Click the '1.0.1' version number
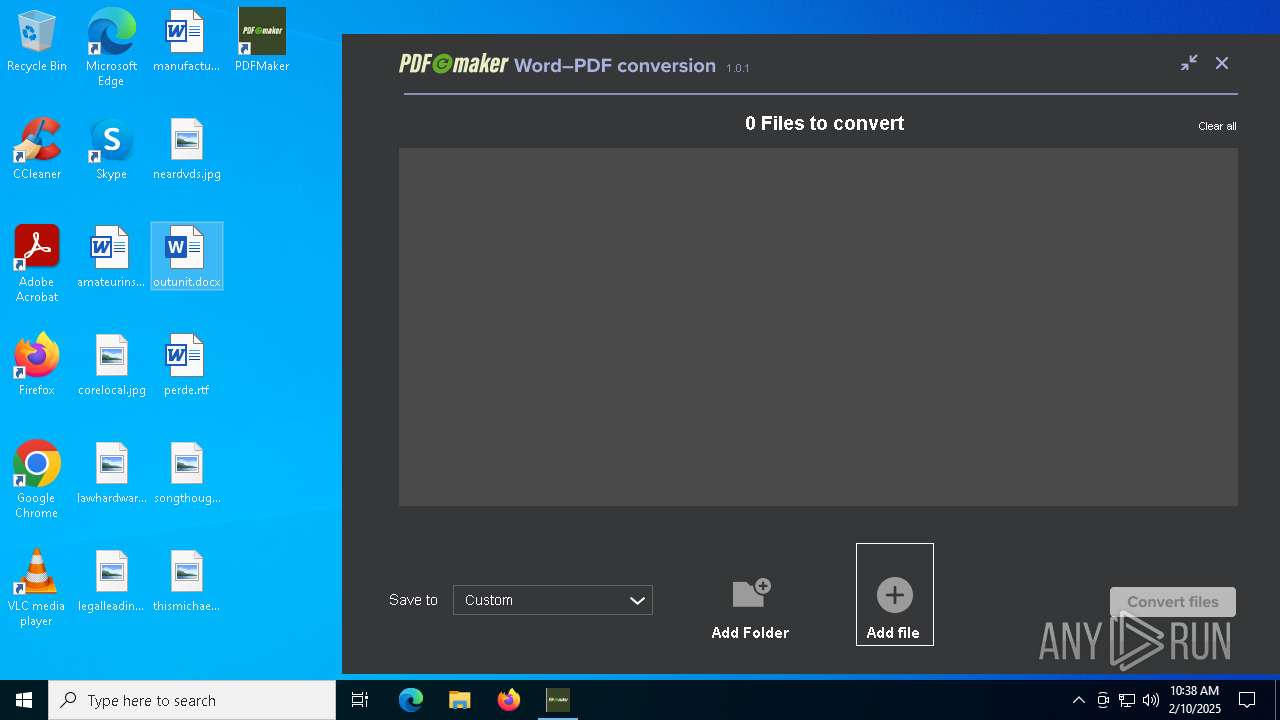The image size is (1280, 720). click(x=738, y=68)
